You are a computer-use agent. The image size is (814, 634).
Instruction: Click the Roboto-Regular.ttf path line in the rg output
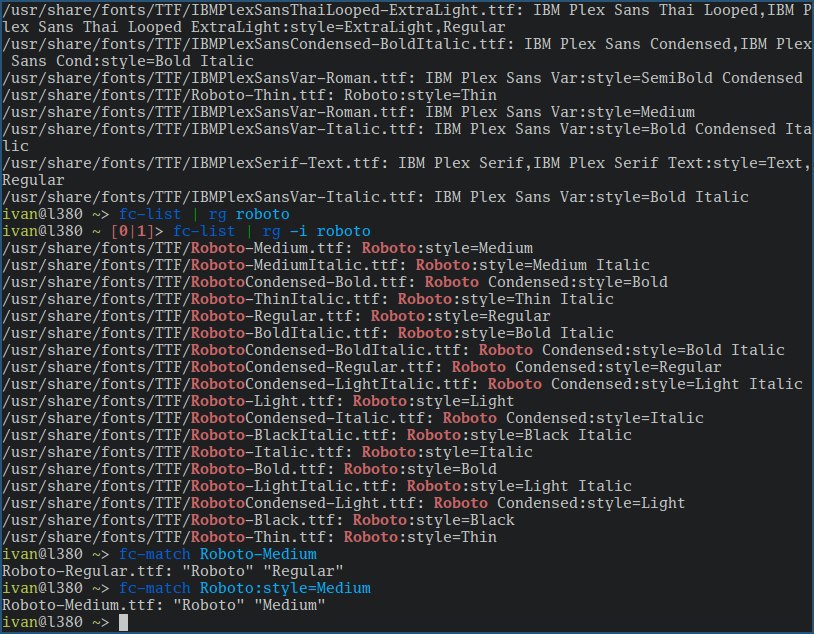[x=276, y=316]
